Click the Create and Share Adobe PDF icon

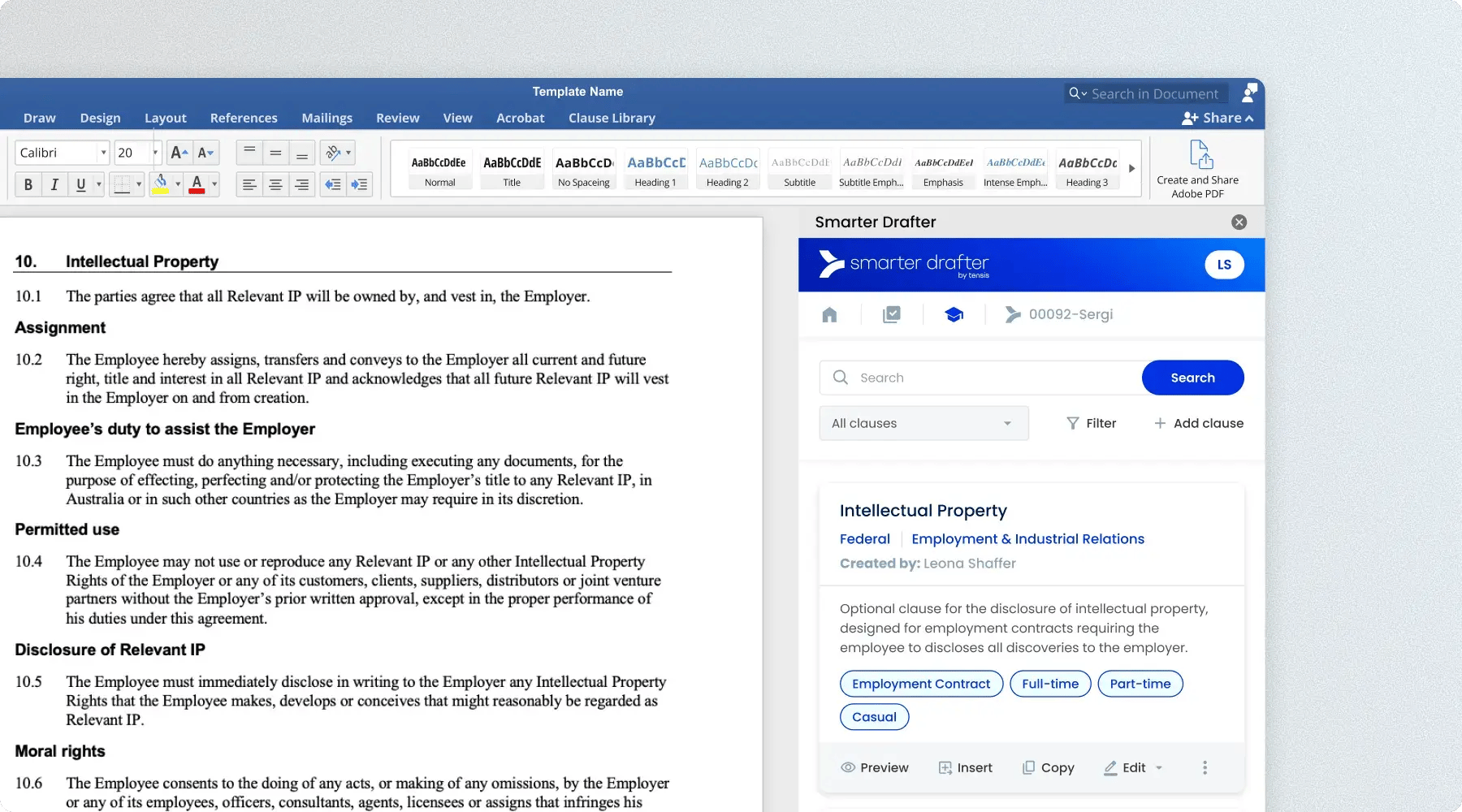tap(1200, 154)
